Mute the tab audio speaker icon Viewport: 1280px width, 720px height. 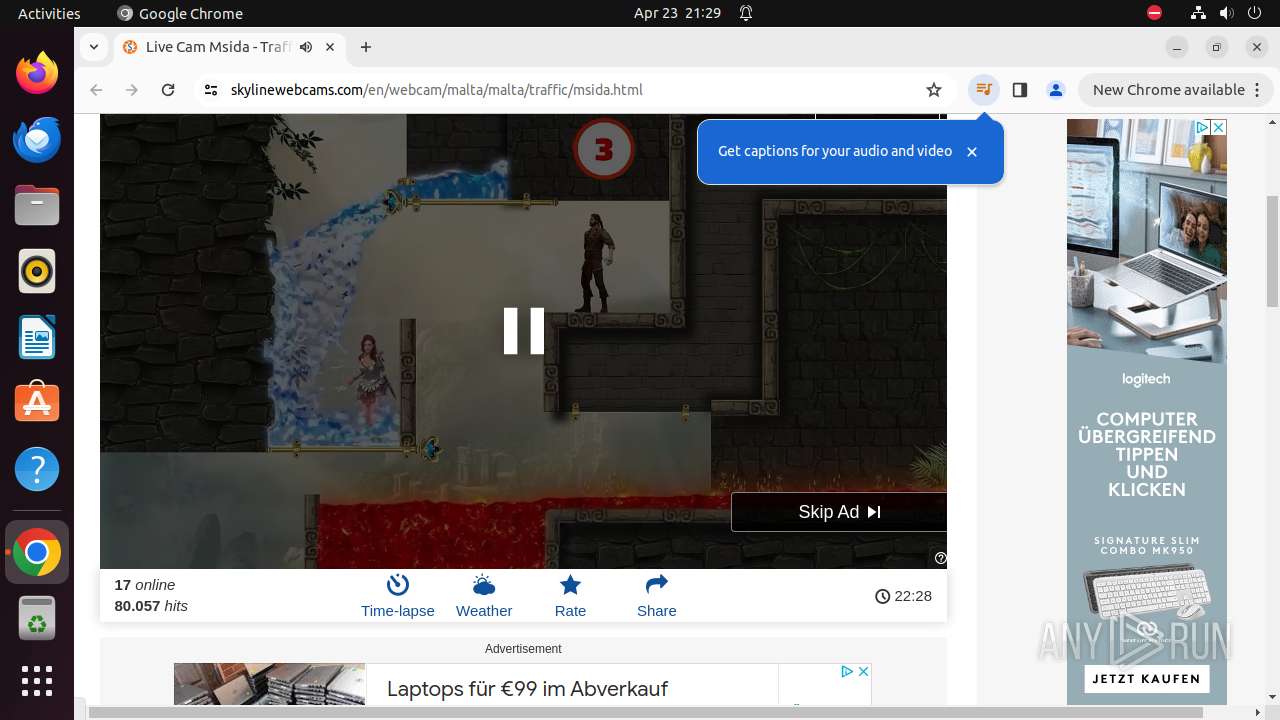(306, 47)
